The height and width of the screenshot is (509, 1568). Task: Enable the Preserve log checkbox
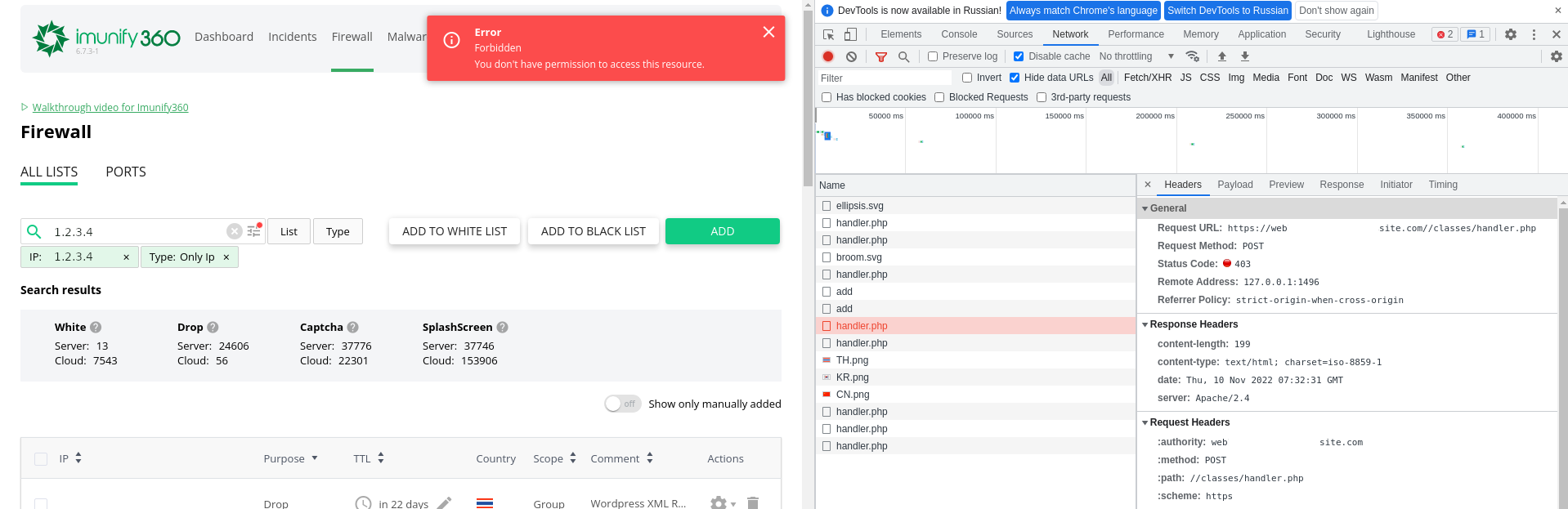tap(933, 56)
